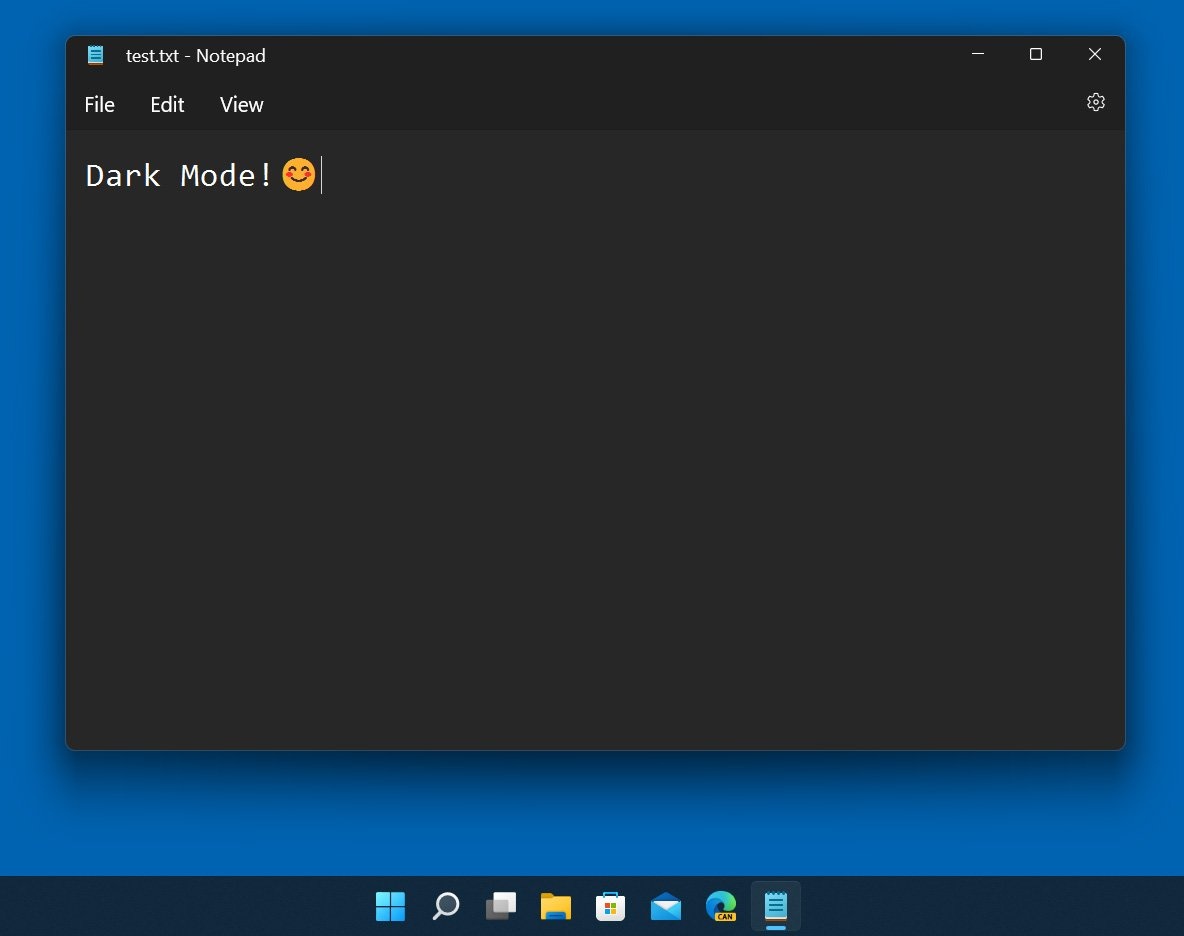Launch File Explorer from the taskbar
The height and width of the screenshot is (936, 1184).
[x=556, y=906]
